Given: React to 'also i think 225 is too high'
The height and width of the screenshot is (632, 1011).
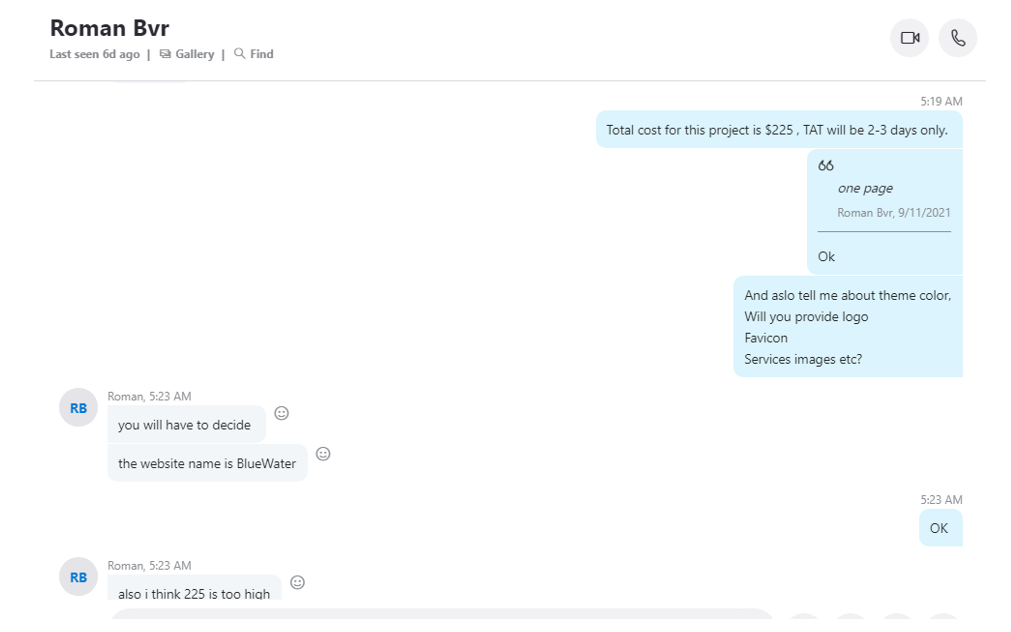Looking at the screenshot, I should [297, 582].
